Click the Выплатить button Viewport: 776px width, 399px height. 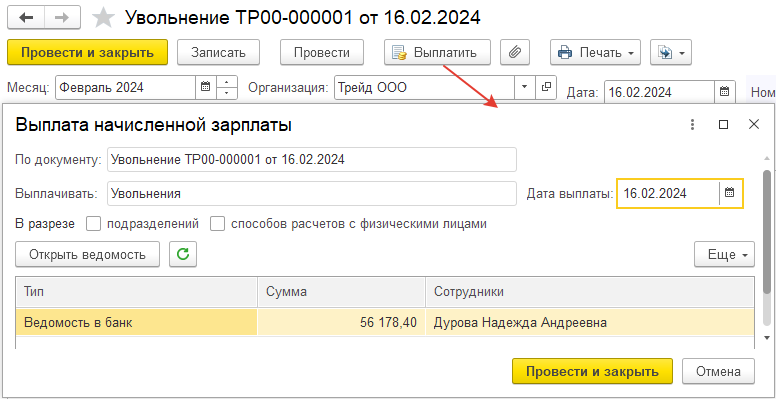point(437,52)
